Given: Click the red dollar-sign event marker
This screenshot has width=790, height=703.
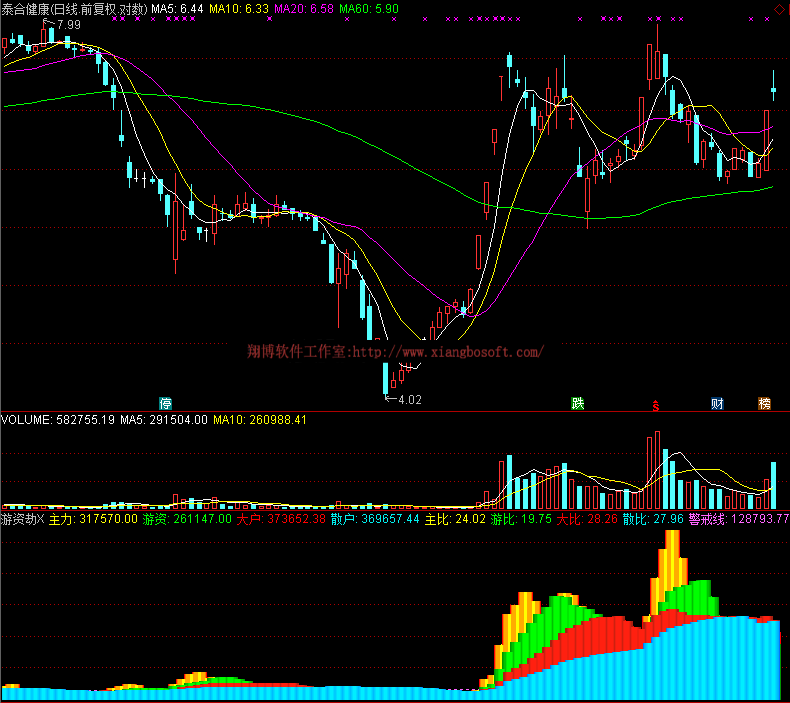Looking at the screenshot, I should (655, 405).
